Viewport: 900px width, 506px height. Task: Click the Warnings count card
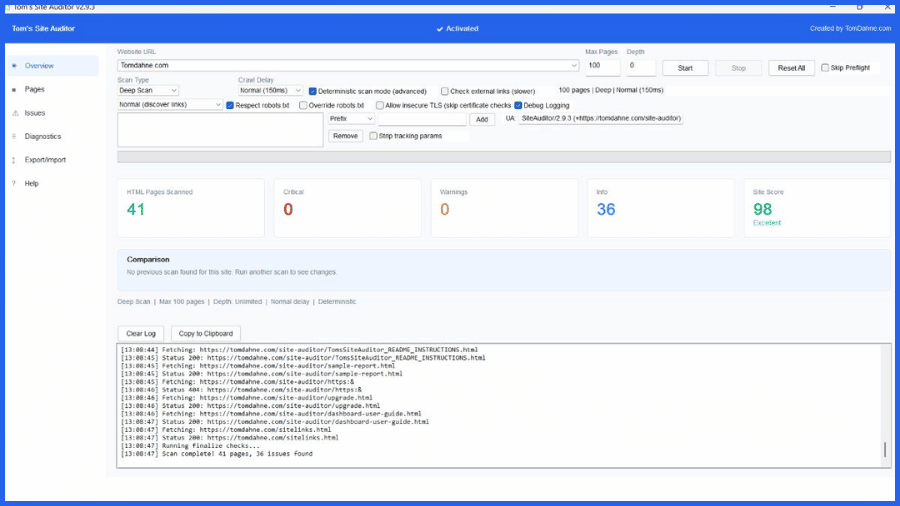[505, 208]
